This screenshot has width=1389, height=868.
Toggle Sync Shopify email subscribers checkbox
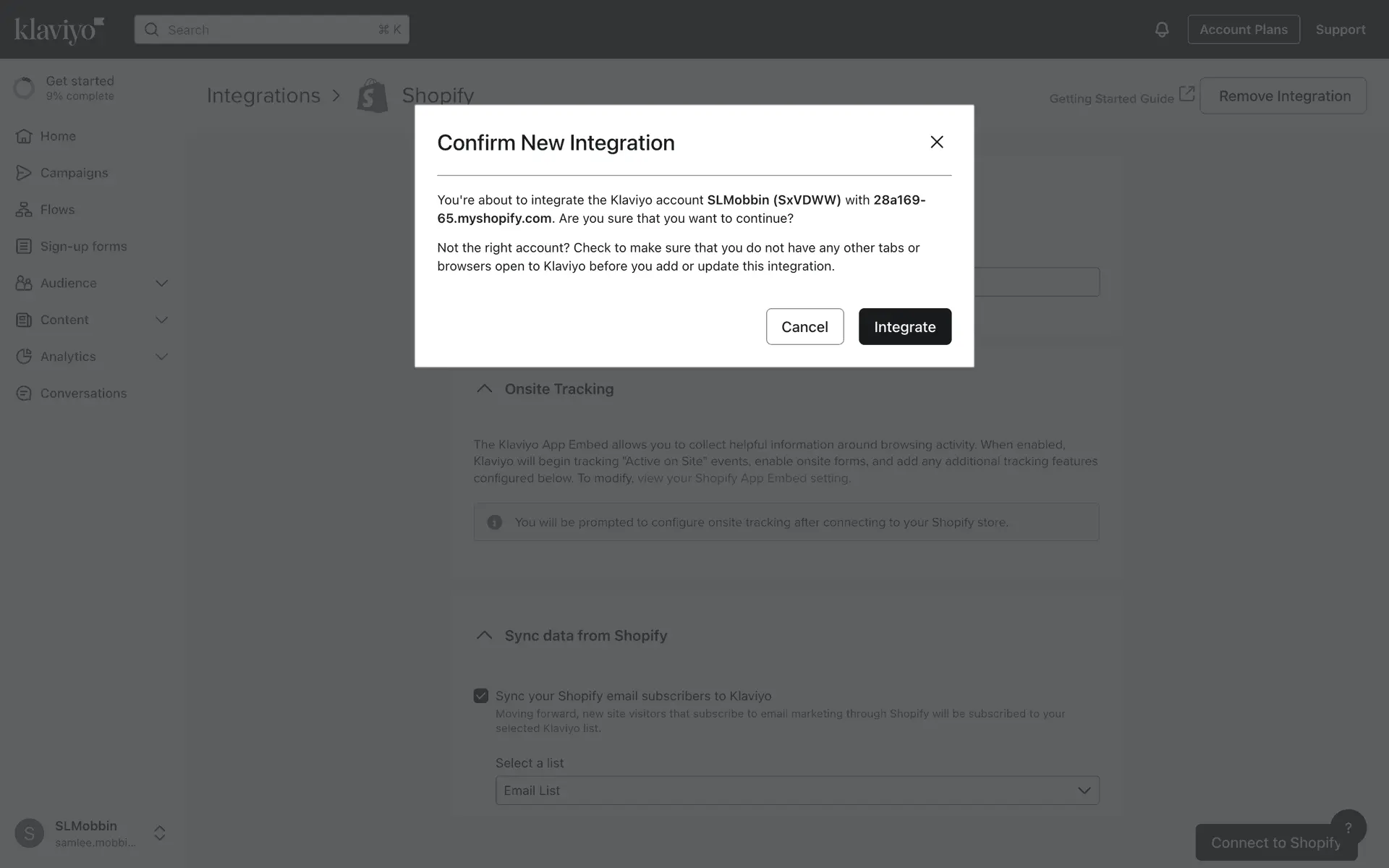[x=481, y=696]
